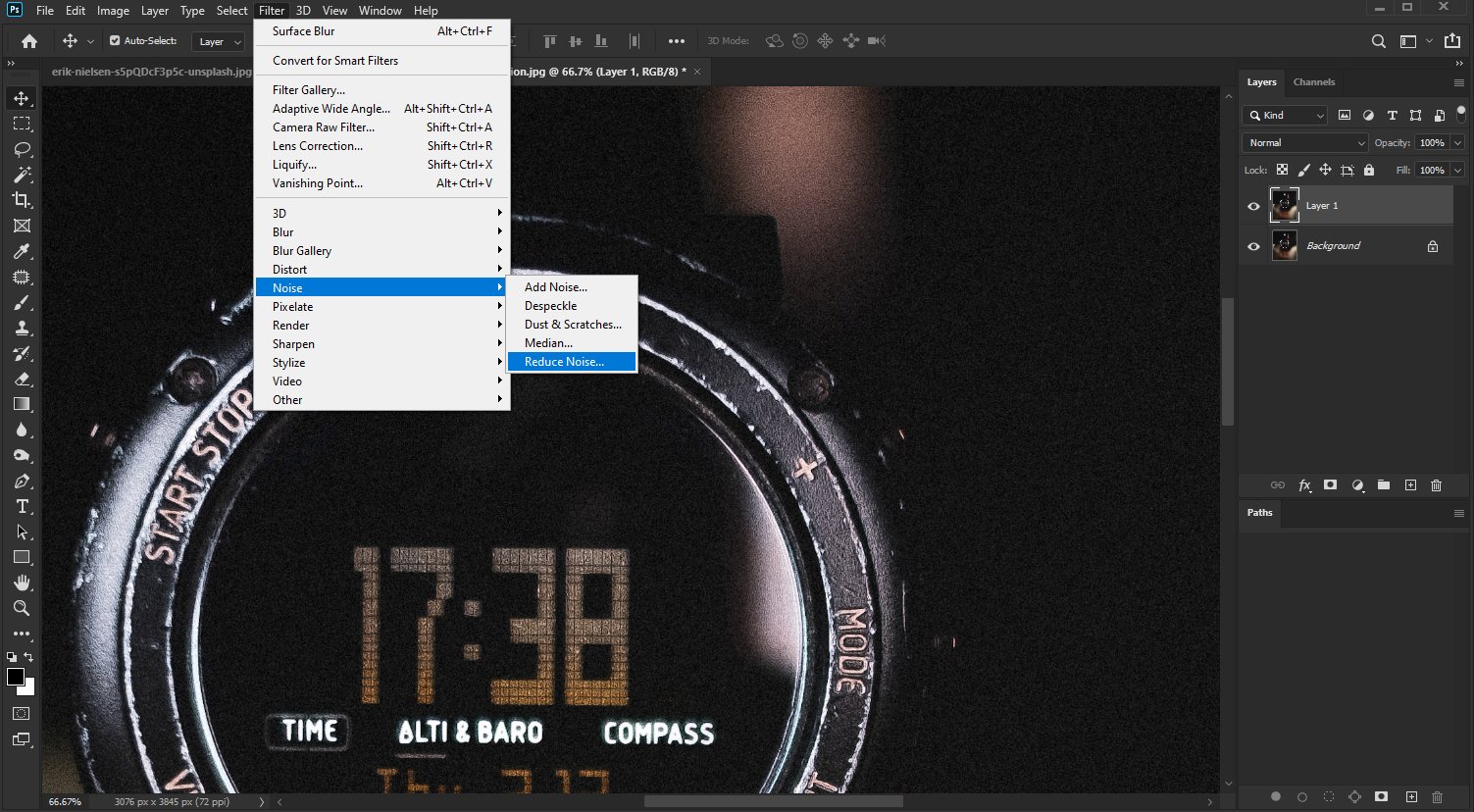Toggle lock all padlock icon

pyautogui.click(x=1369, y=170)
